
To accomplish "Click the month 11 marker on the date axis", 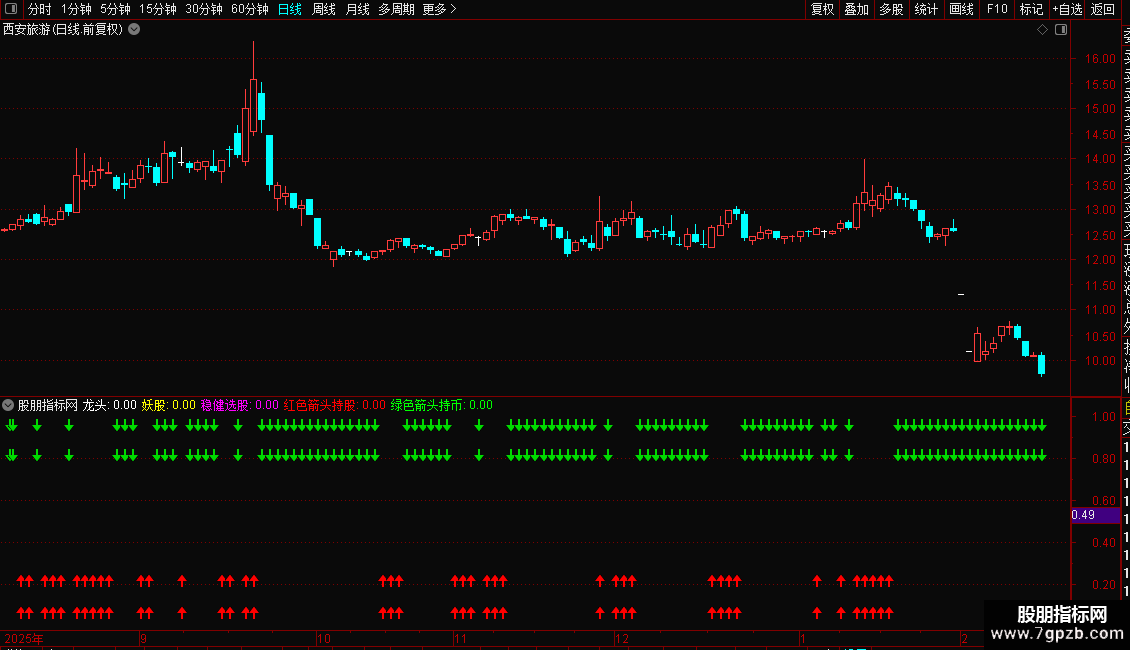I will point(461,638).
